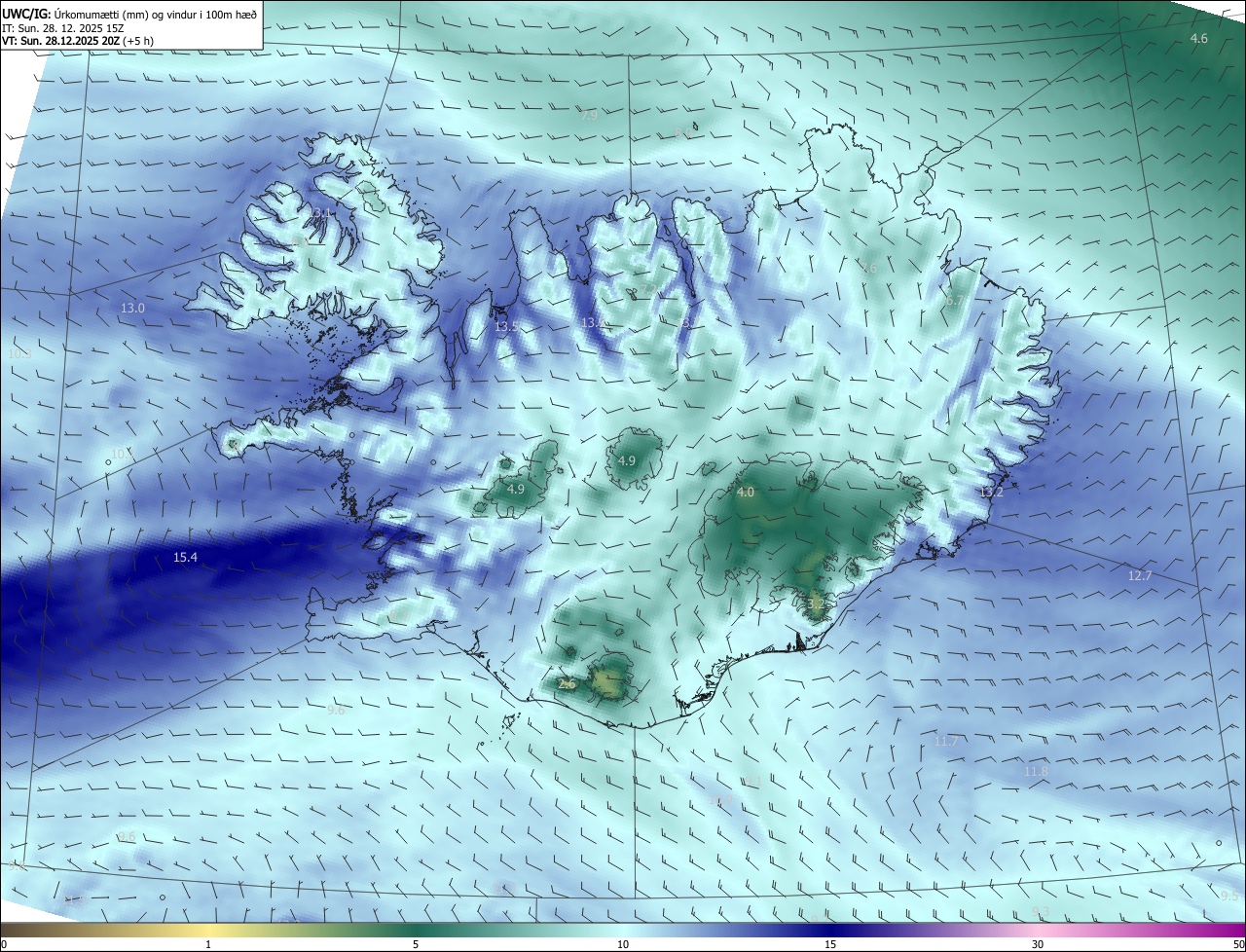Click the color scale tick label 15

pyautogui.click(x=830, y=945)
